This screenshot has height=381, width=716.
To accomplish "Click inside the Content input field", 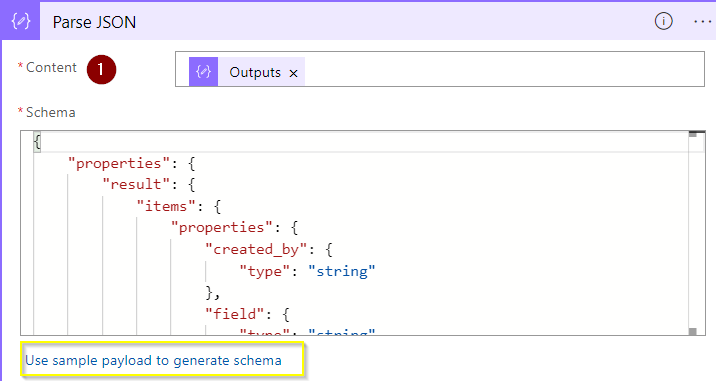I will coord(440,69).
